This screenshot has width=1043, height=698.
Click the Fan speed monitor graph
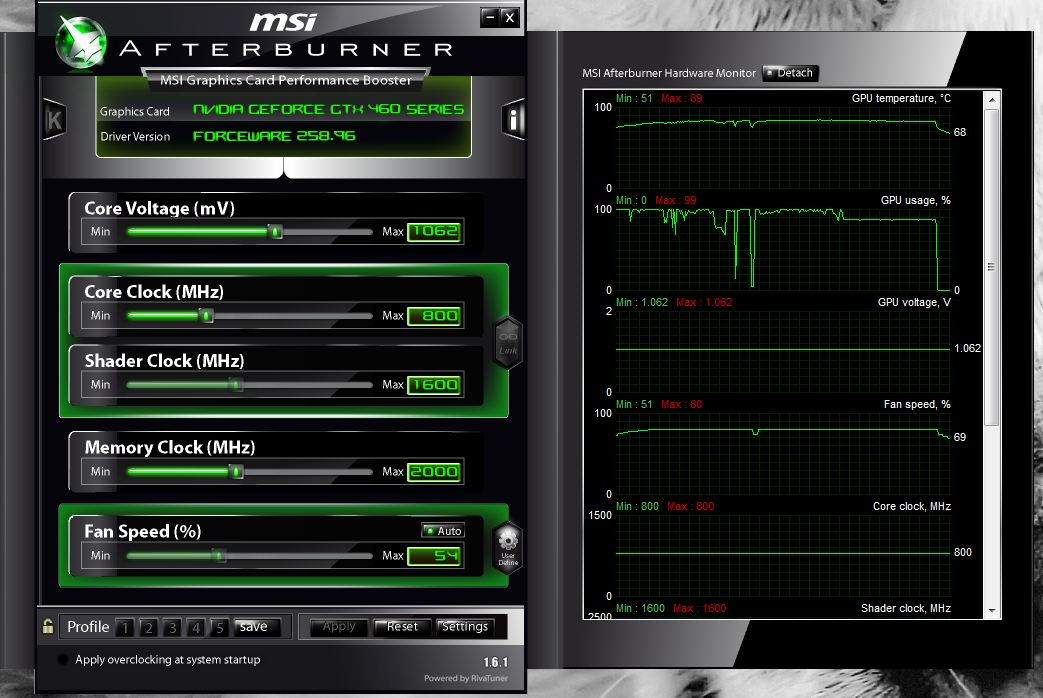tap(783, 453)
